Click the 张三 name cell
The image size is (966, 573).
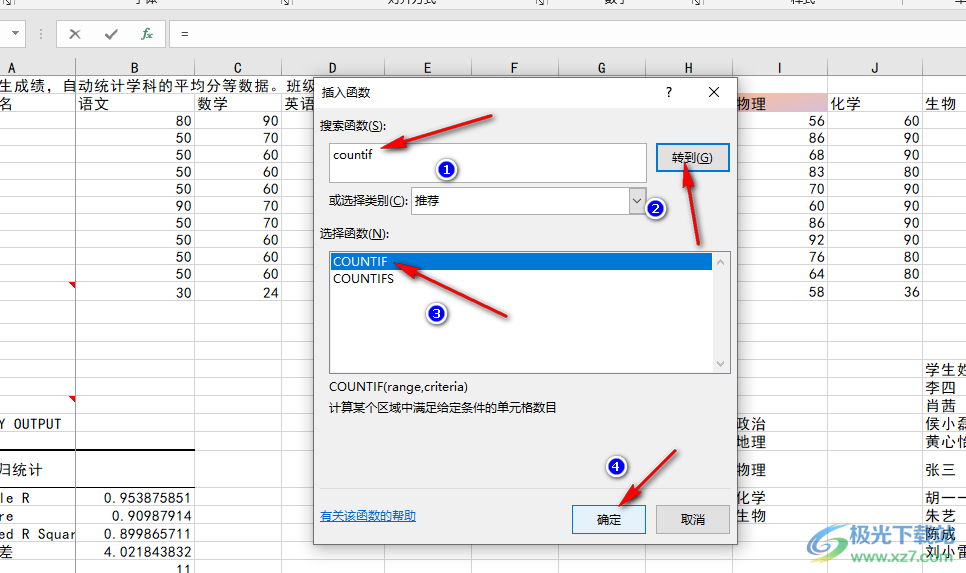pyautogui.click(x=944, y=469)
